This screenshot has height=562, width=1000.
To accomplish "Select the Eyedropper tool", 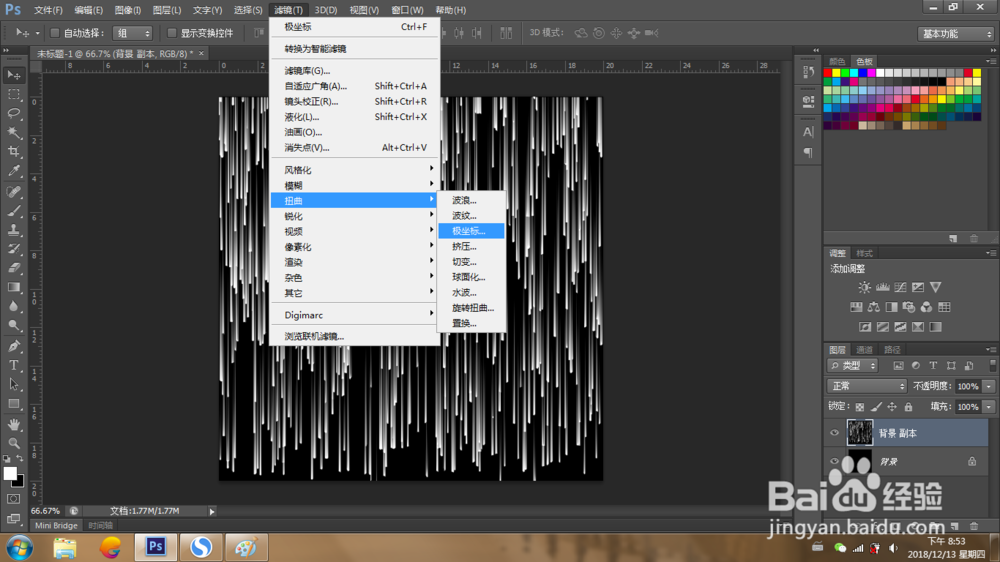I will 13,171.
